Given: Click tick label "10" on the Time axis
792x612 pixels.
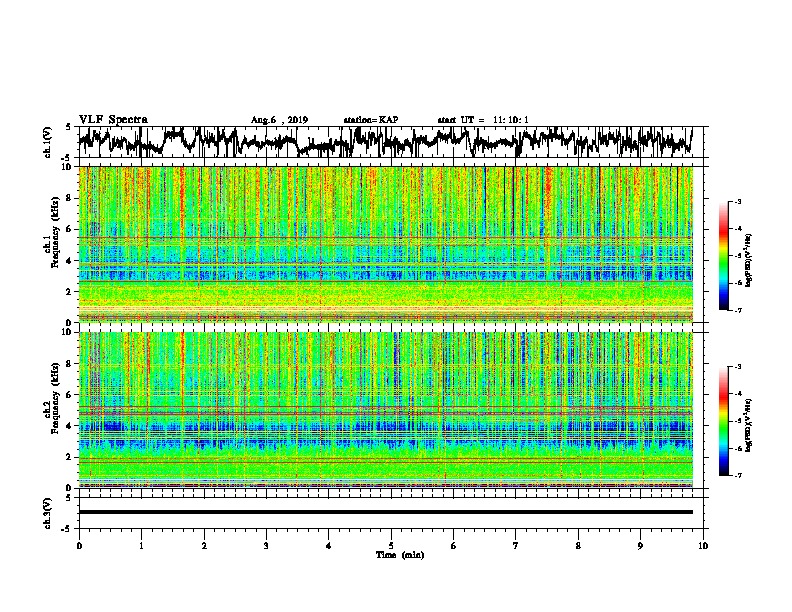Looking at the screenshot, I should point(703,546).
